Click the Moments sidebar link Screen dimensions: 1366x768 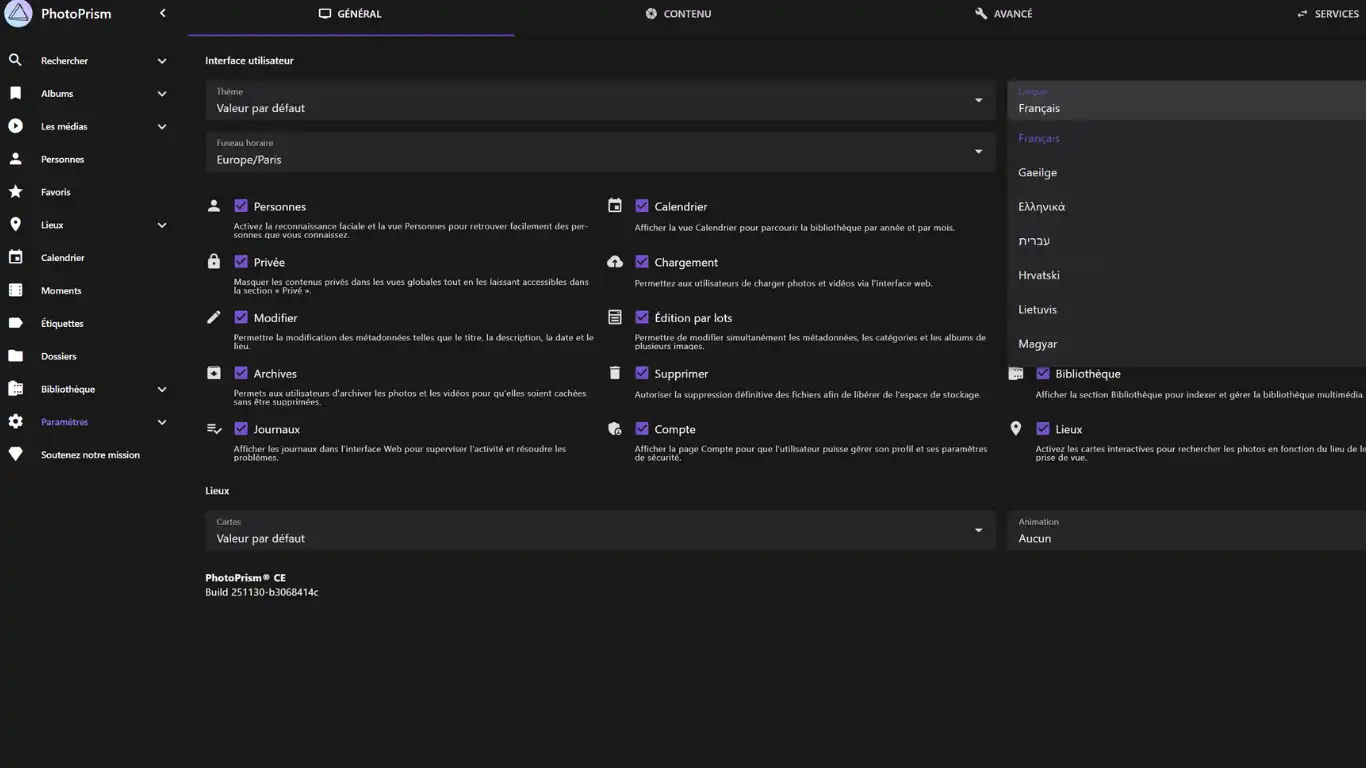point(61,291)
